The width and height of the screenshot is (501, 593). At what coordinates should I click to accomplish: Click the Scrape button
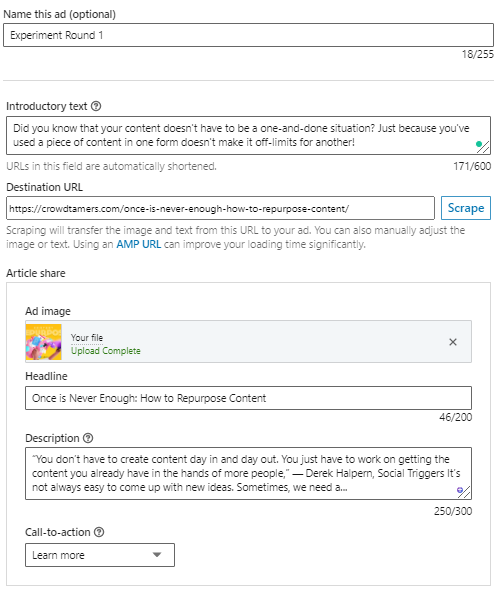pyautogui.click(x=465, y=208)
